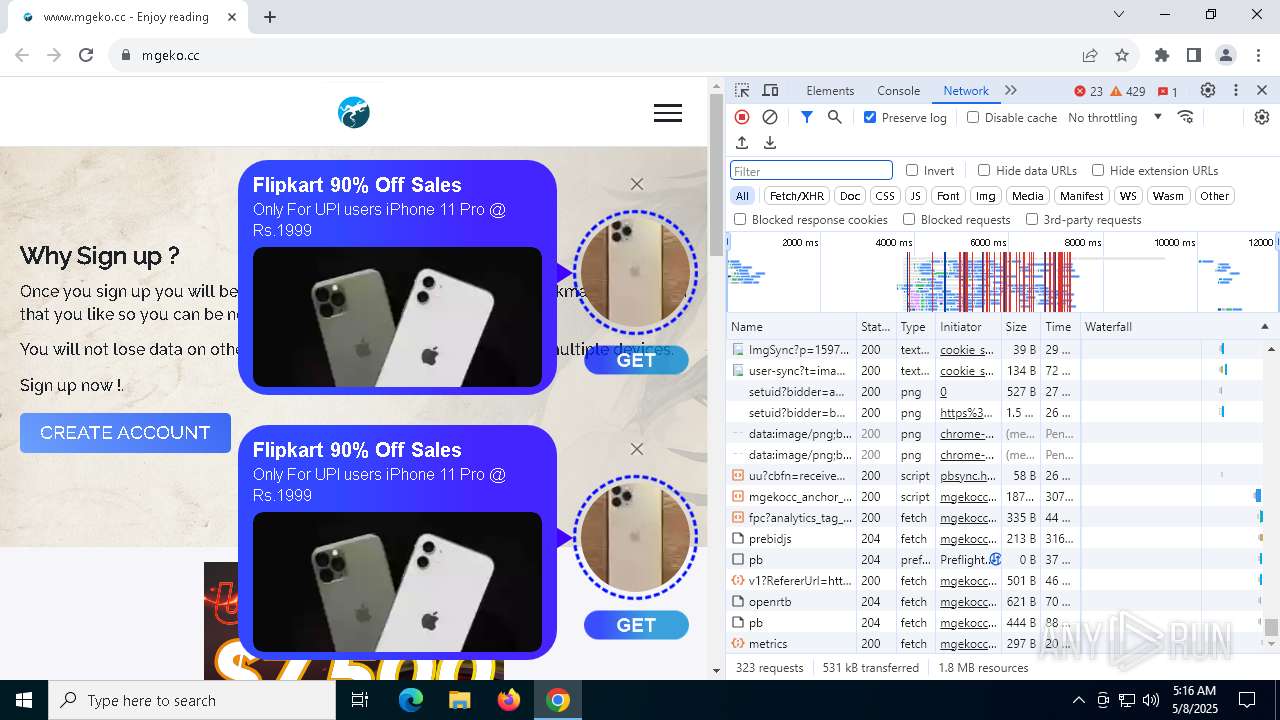Open Firefox from the taskbar
Image resolution: width=1280 pixels, height=720 pixels.
click(509, 700)
